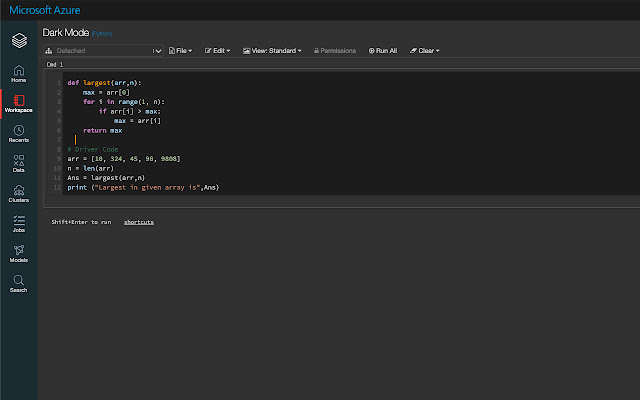Image resolution: width=640 pixels, height=400 pixels.
Task: Open Clusters from the sidebar
Action: (x=19, y=194)
